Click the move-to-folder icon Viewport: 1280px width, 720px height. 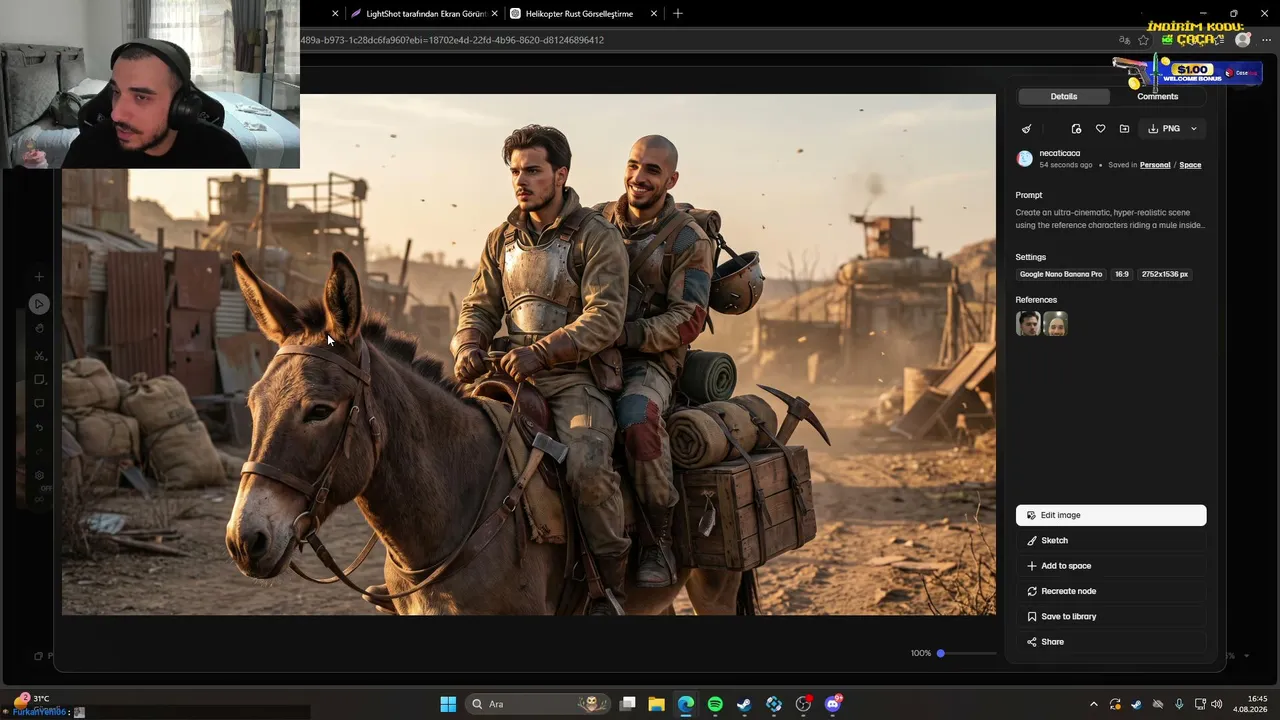[1124, 129]
